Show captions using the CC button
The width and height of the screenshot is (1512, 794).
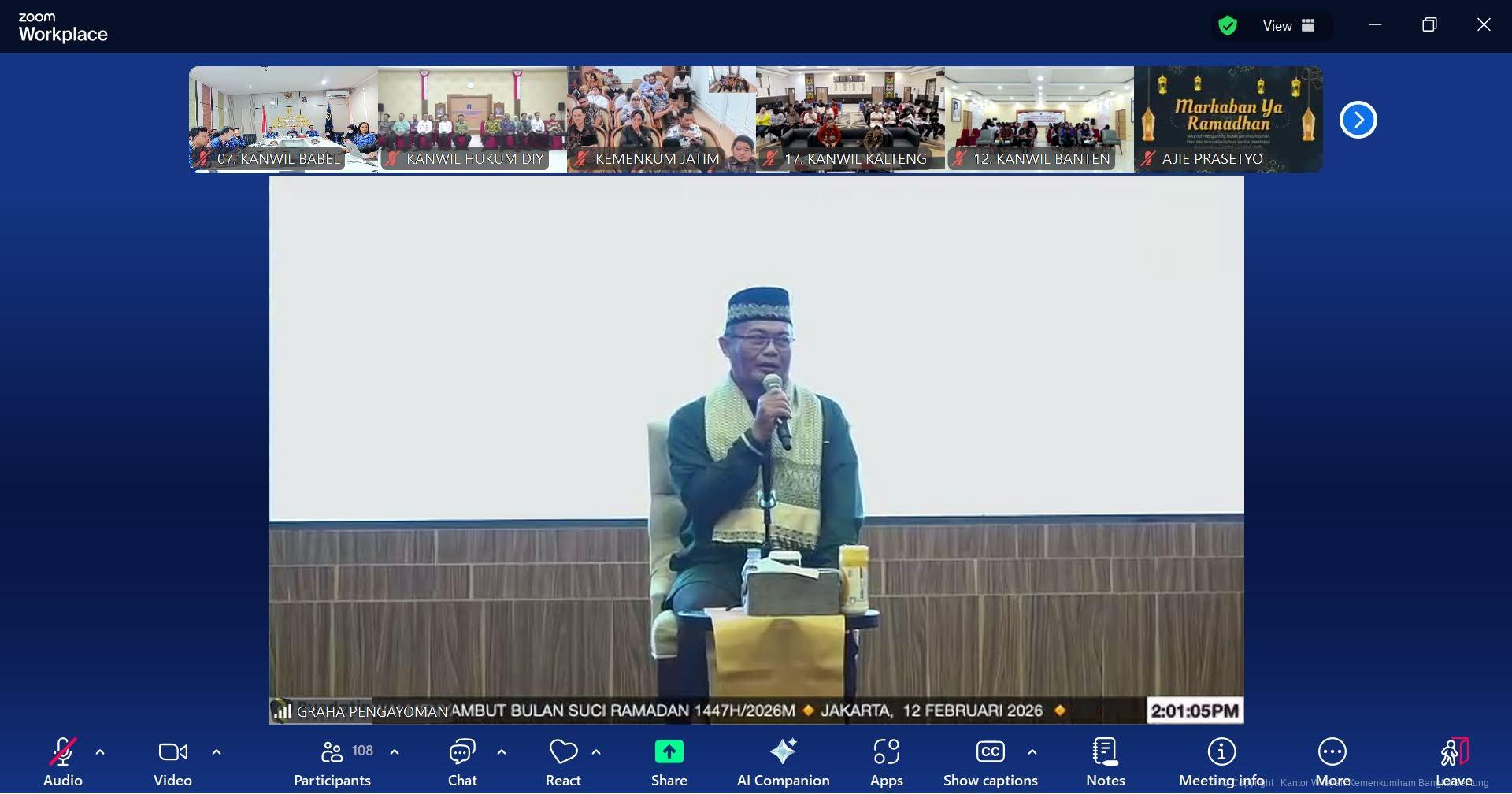[x=990, y=762]
